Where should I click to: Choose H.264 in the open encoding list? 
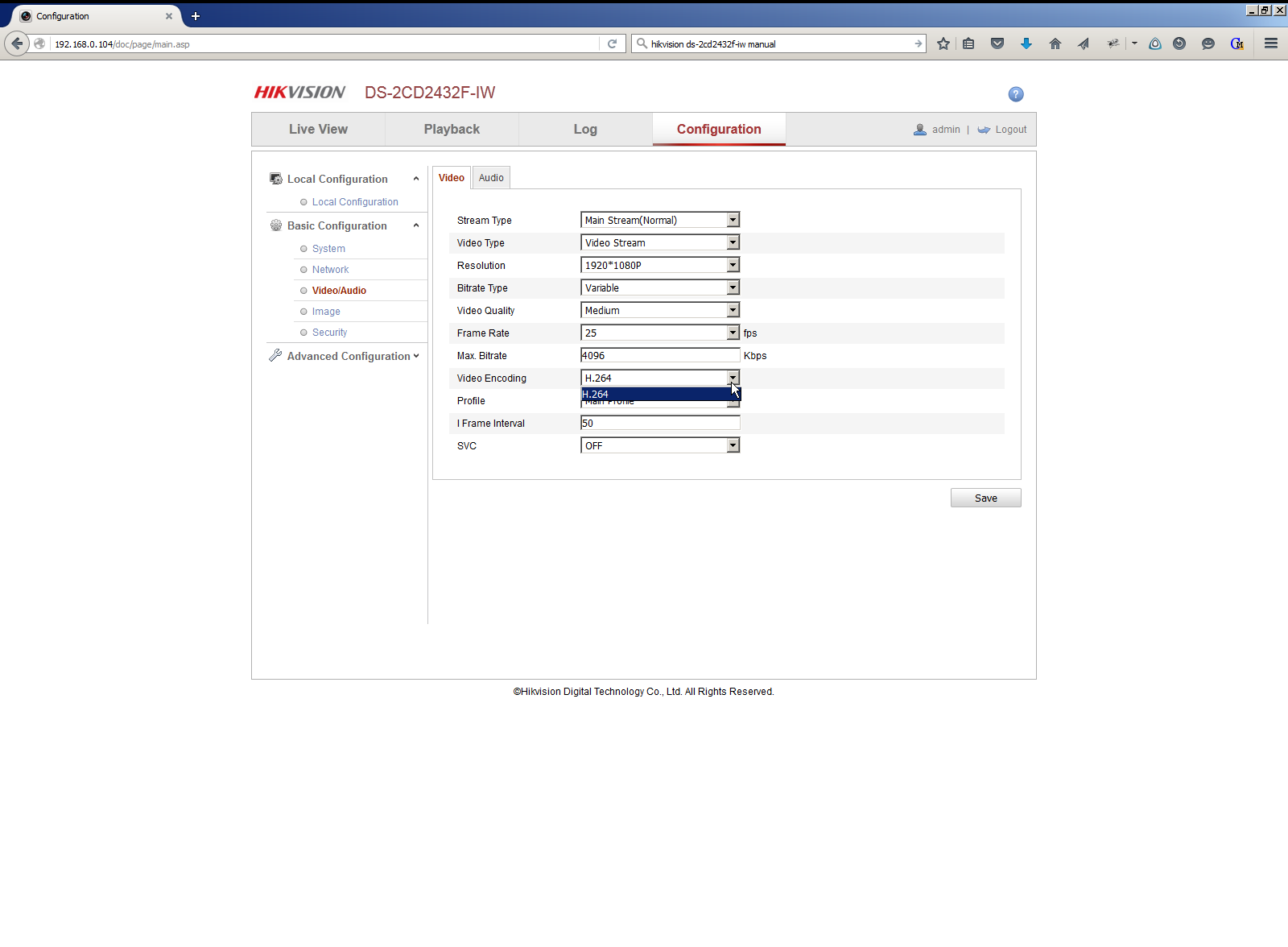click(660, 394)
